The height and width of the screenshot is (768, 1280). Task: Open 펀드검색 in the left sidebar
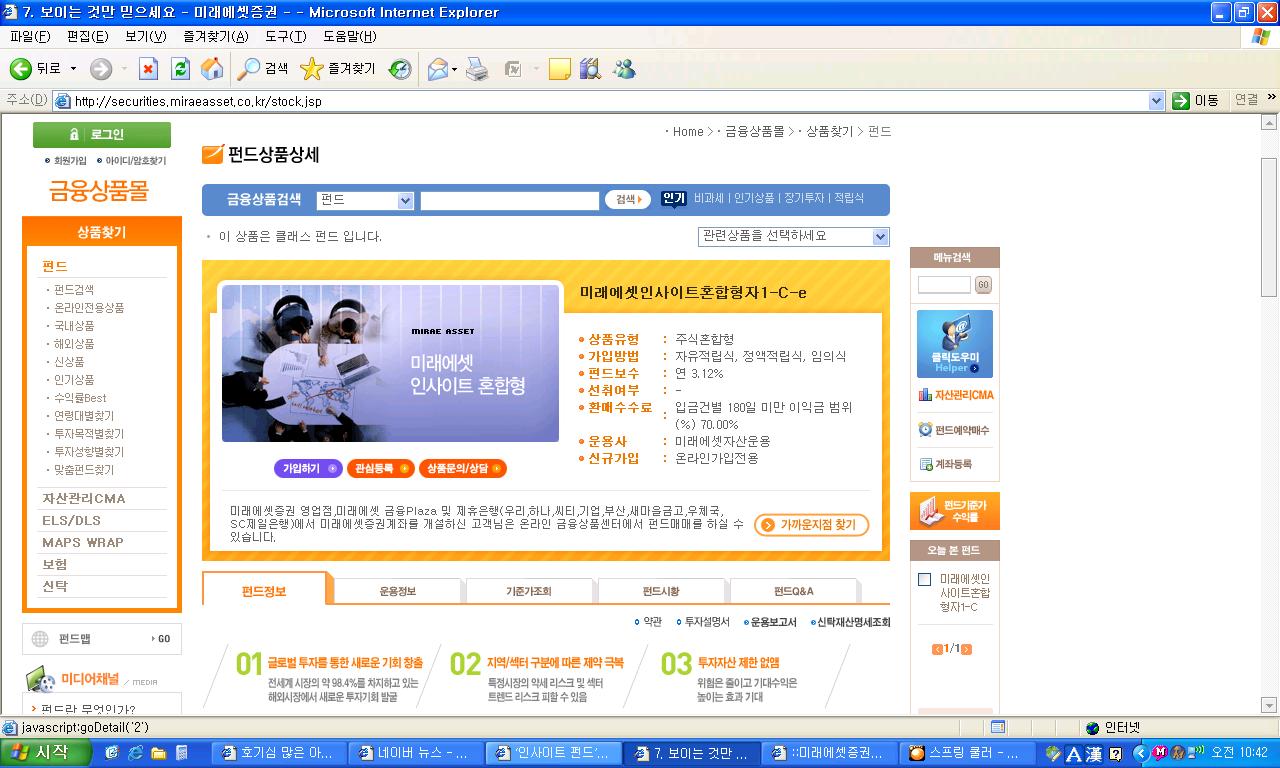(x=74, y=290)
